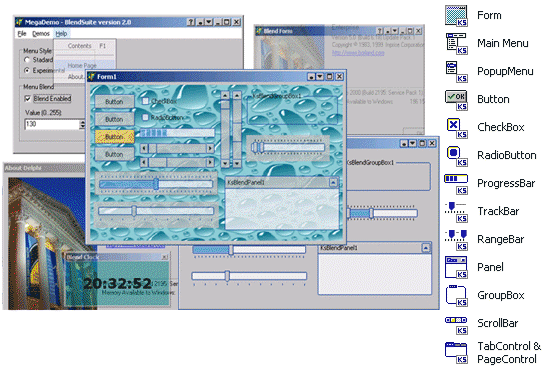
Task: Pick the CheckBox component icon
Action: pyautogui.click(x=456, y=128)
